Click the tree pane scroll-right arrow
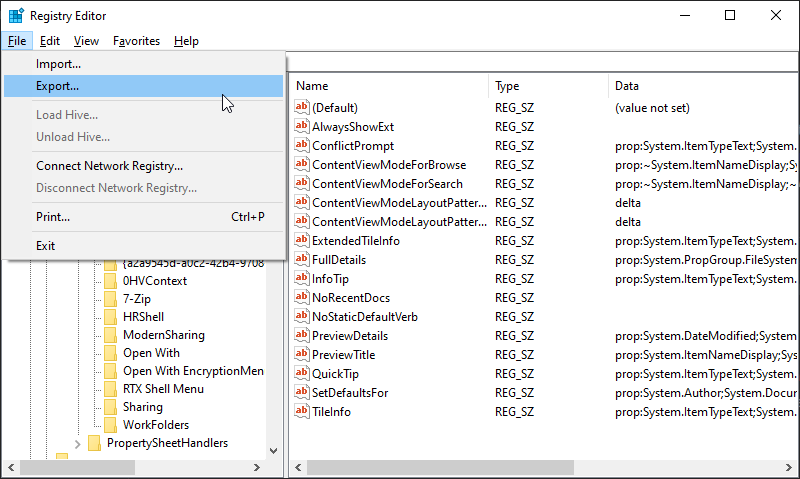The image size is (800, 479). tap(257, 467)
